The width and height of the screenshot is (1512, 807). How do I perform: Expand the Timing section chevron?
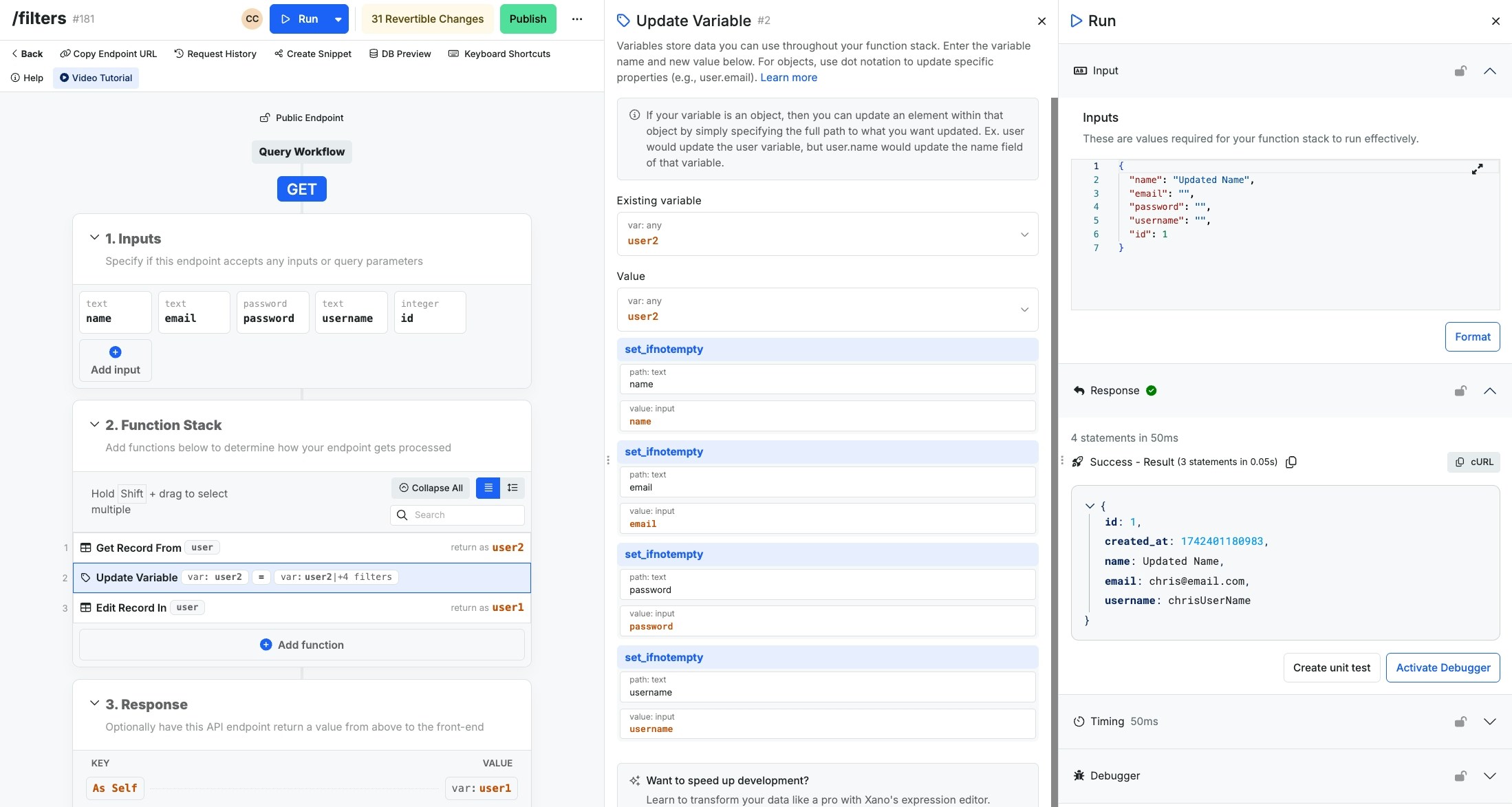(1489, 722)
